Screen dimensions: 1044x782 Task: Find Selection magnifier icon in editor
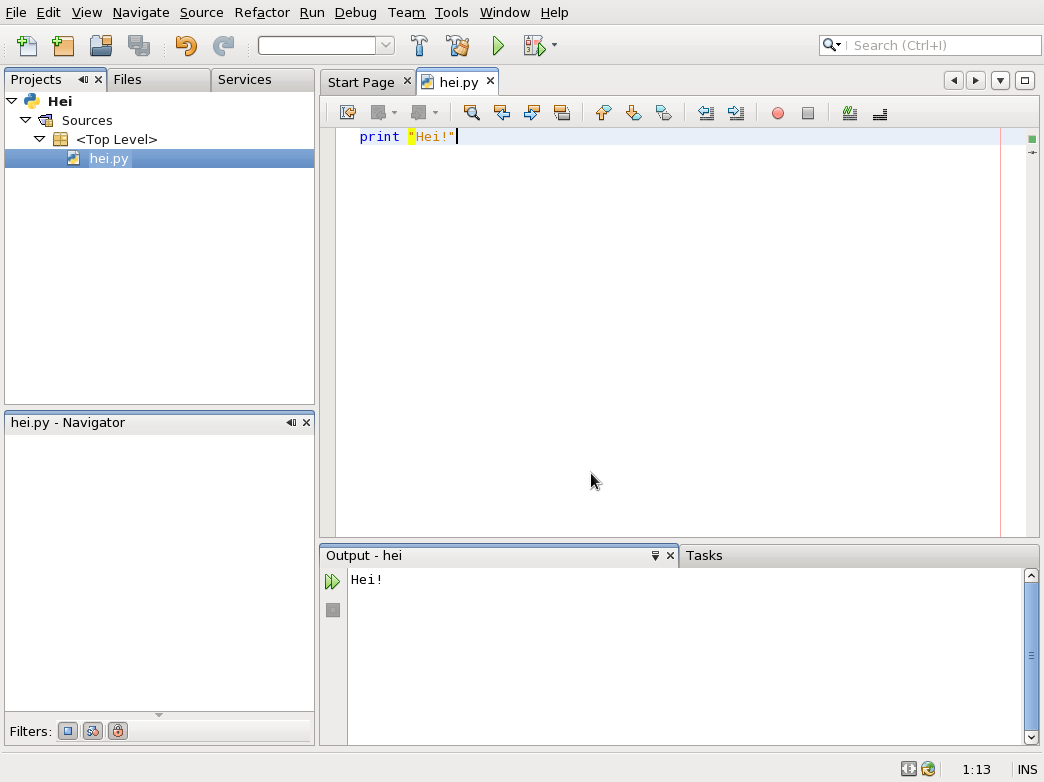tap(471, 113)
